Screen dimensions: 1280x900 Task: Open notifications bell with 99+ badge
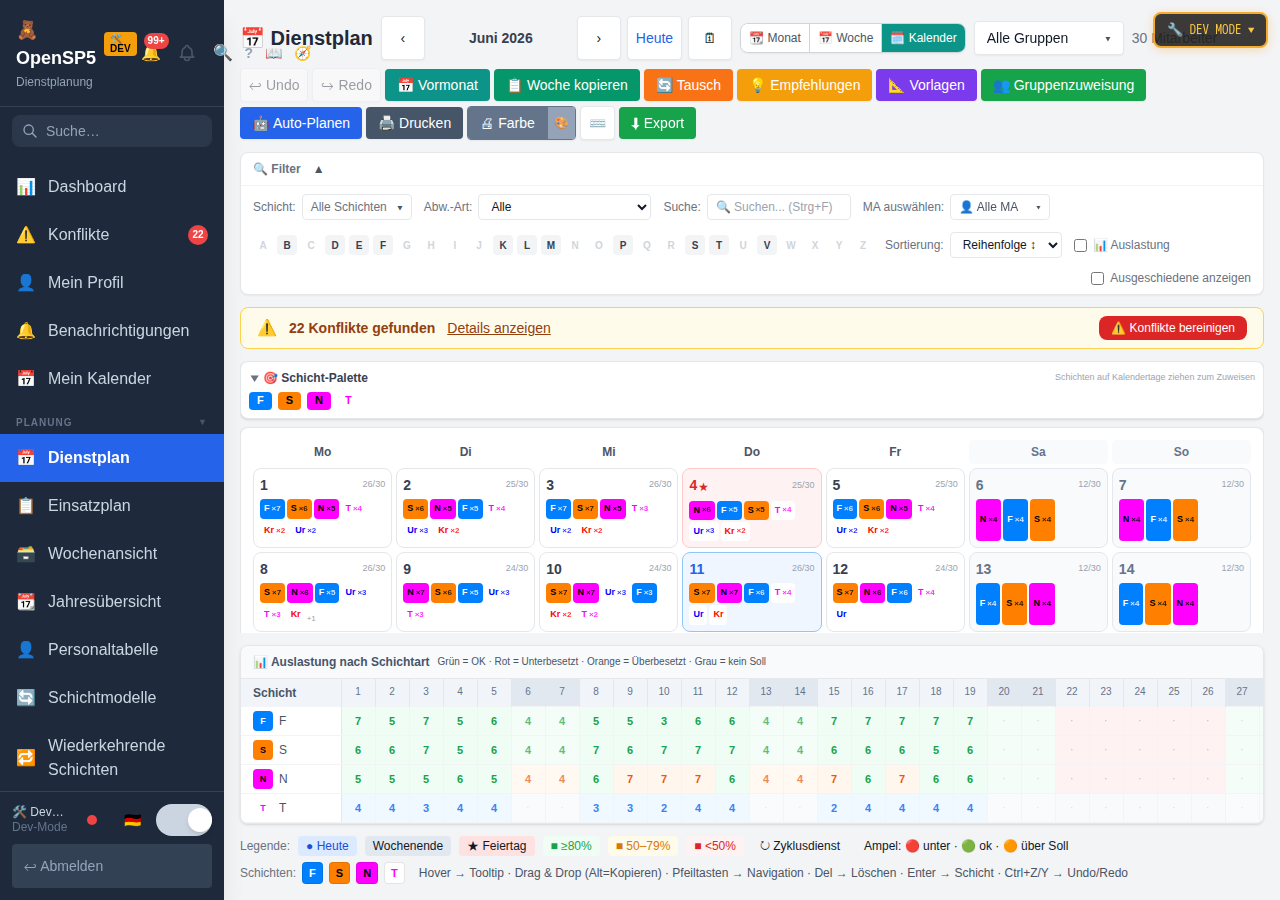pos(151,52)
